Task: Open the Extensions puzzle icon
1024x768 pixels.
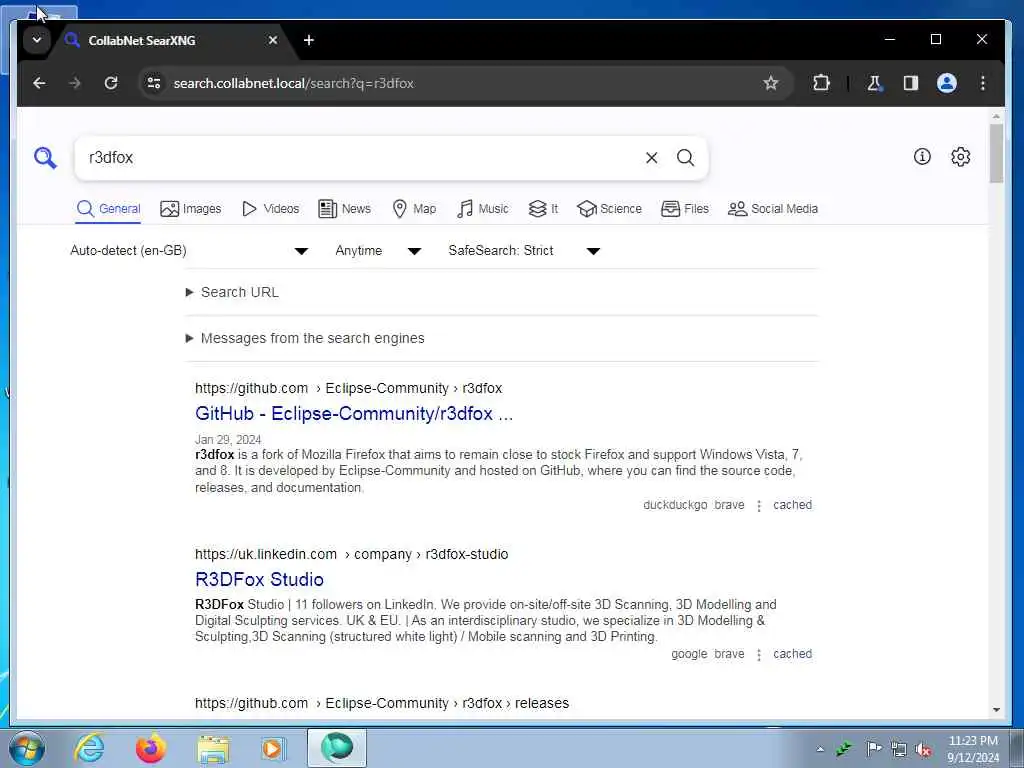Action: (821, 83)
